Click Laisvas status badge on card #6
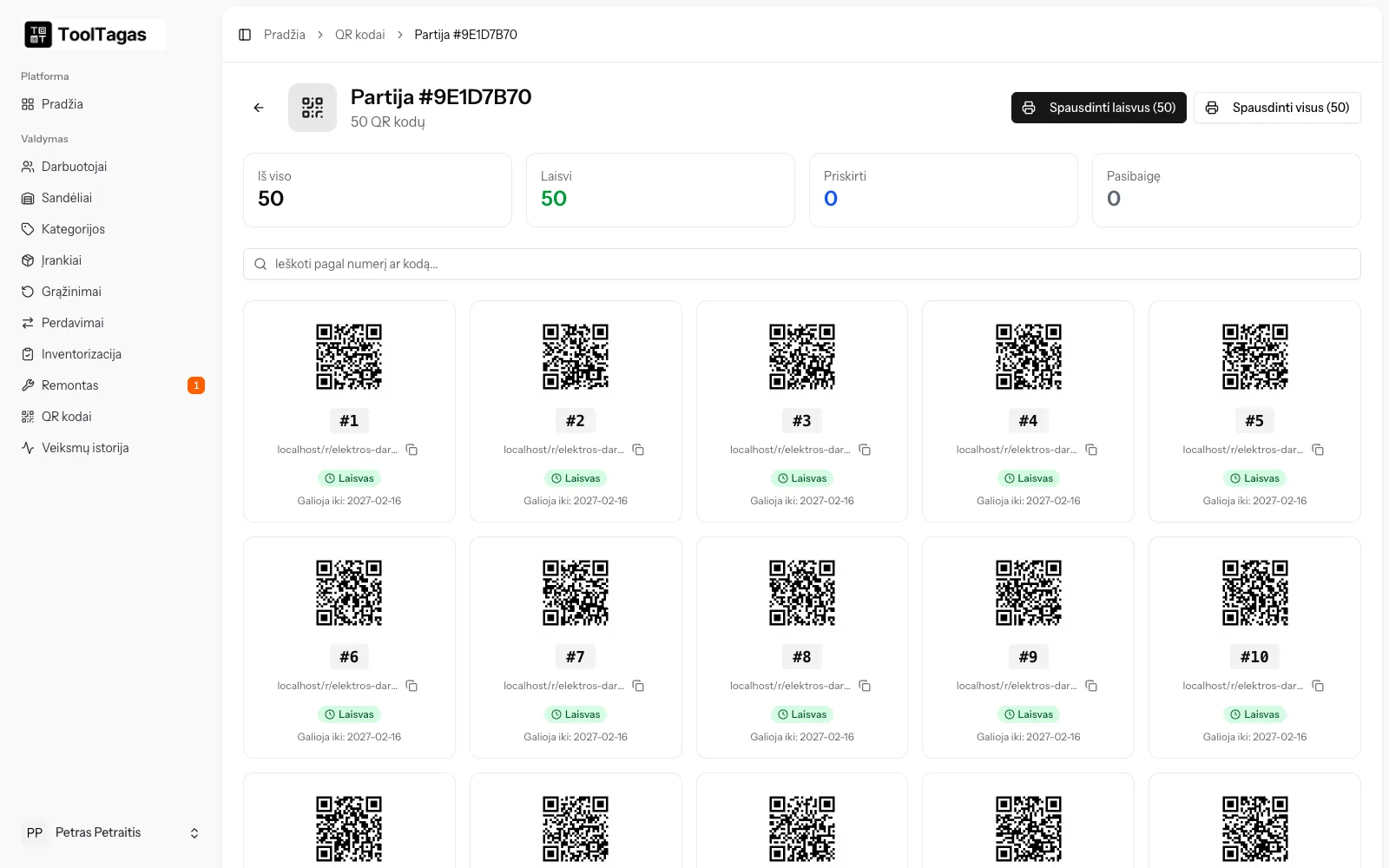Image resolution: width=1389 pixels, height=868 pixels. coord(349,714)
